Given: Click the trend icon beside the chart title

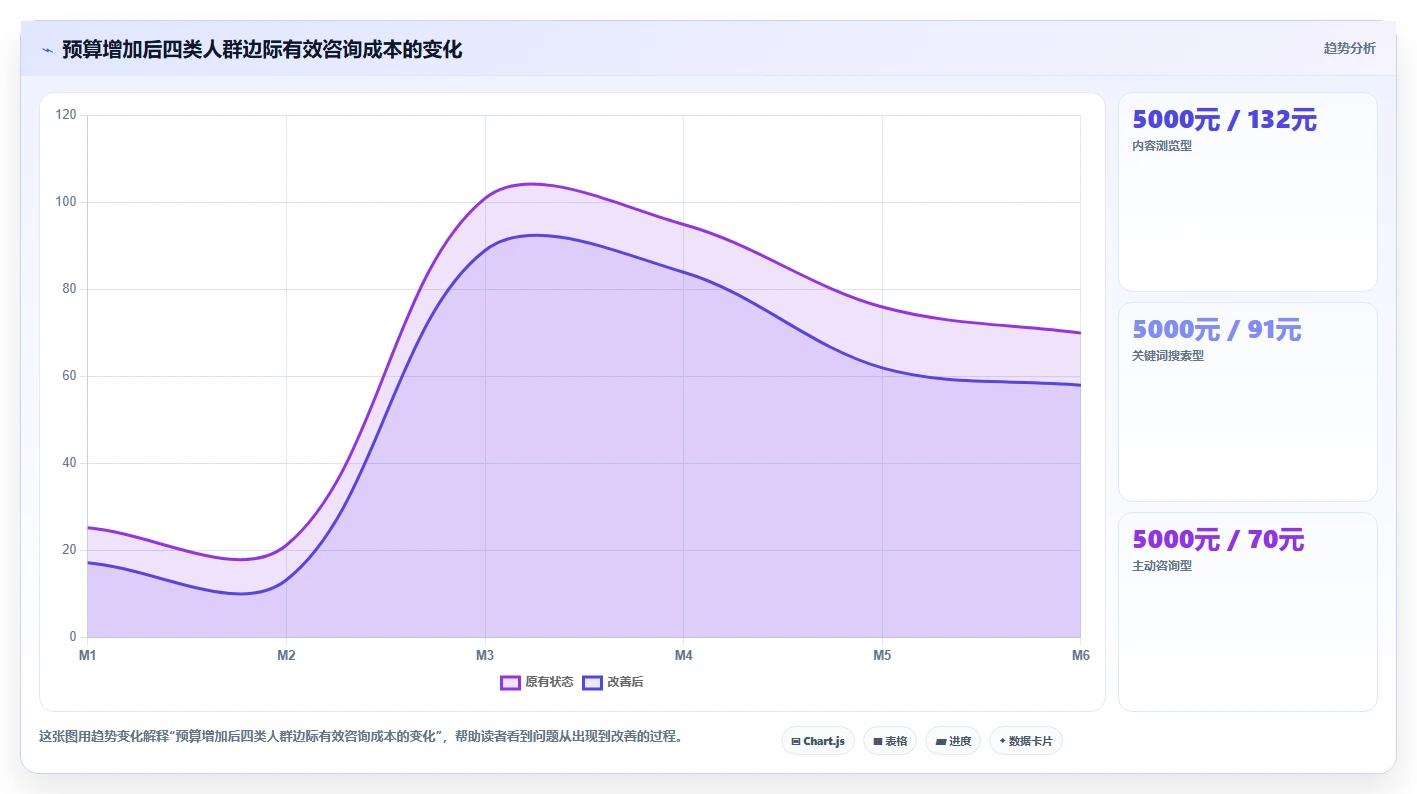Looking at the screenshot, I should [47, 50].
